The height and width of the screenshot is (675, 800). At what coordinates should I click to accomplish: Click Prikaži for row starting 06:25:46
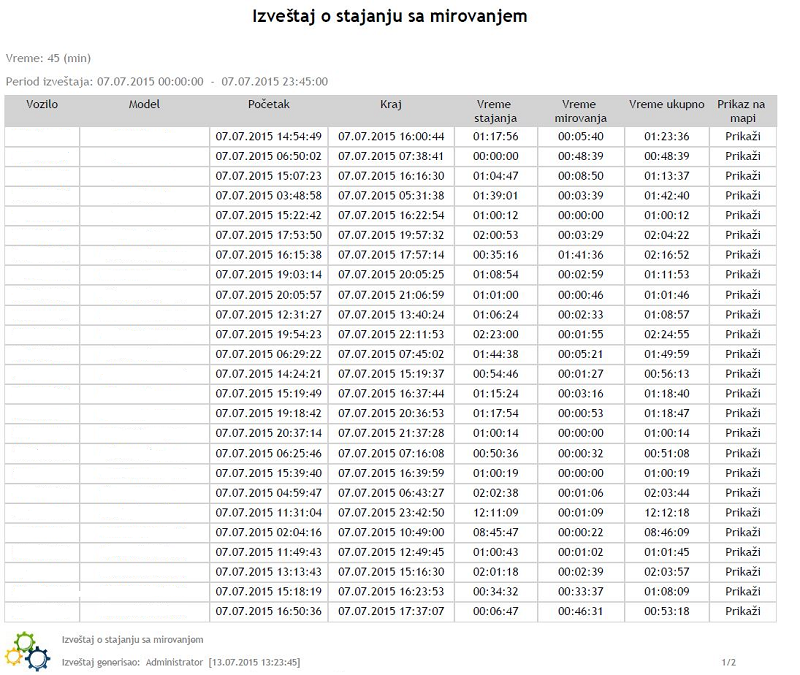742,454
